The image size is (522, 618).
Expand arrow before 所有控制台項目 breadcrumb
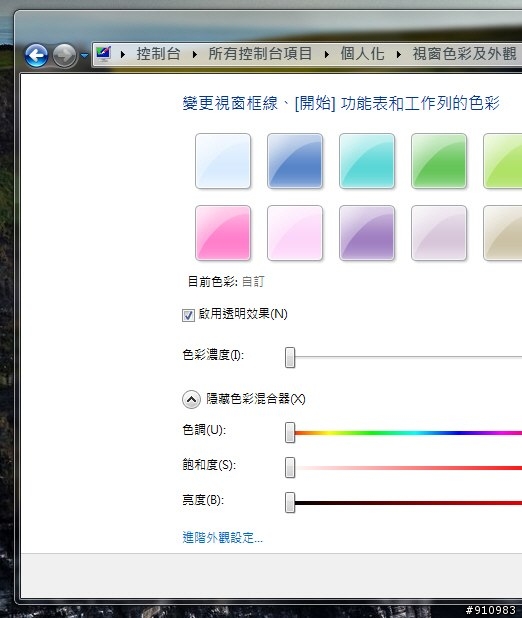(195, 54)
